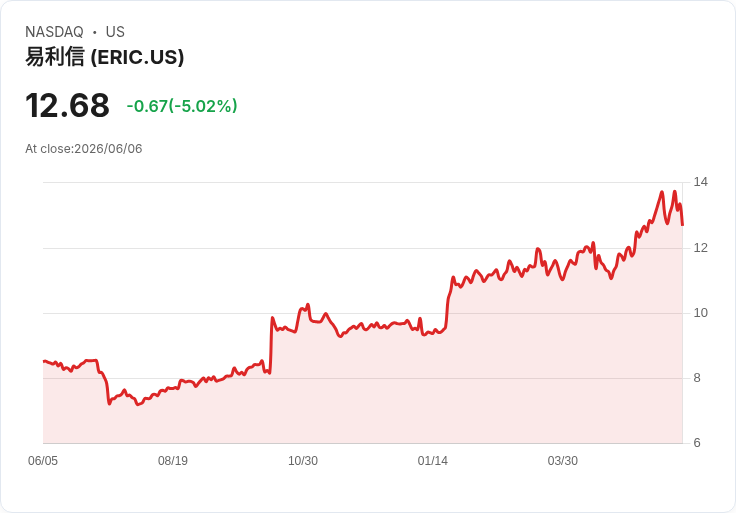
Task: Select the 01/14 date on x-axis
Action: [x=432, y=460]
